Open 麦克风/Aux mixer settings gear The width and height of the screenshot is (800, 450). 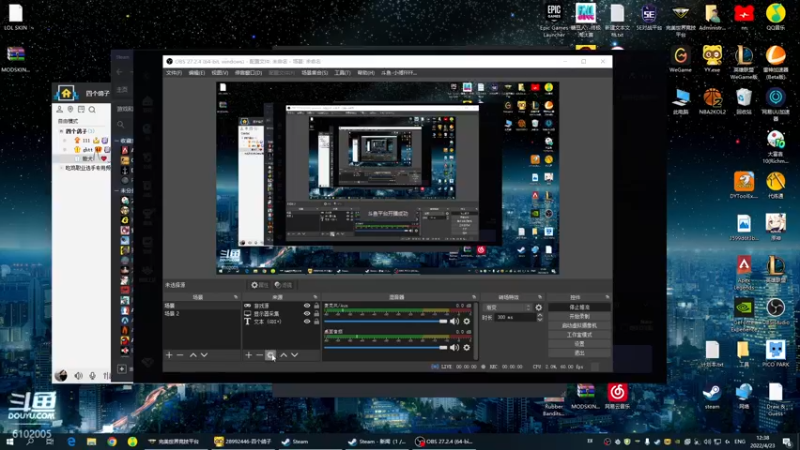point(466,321)
